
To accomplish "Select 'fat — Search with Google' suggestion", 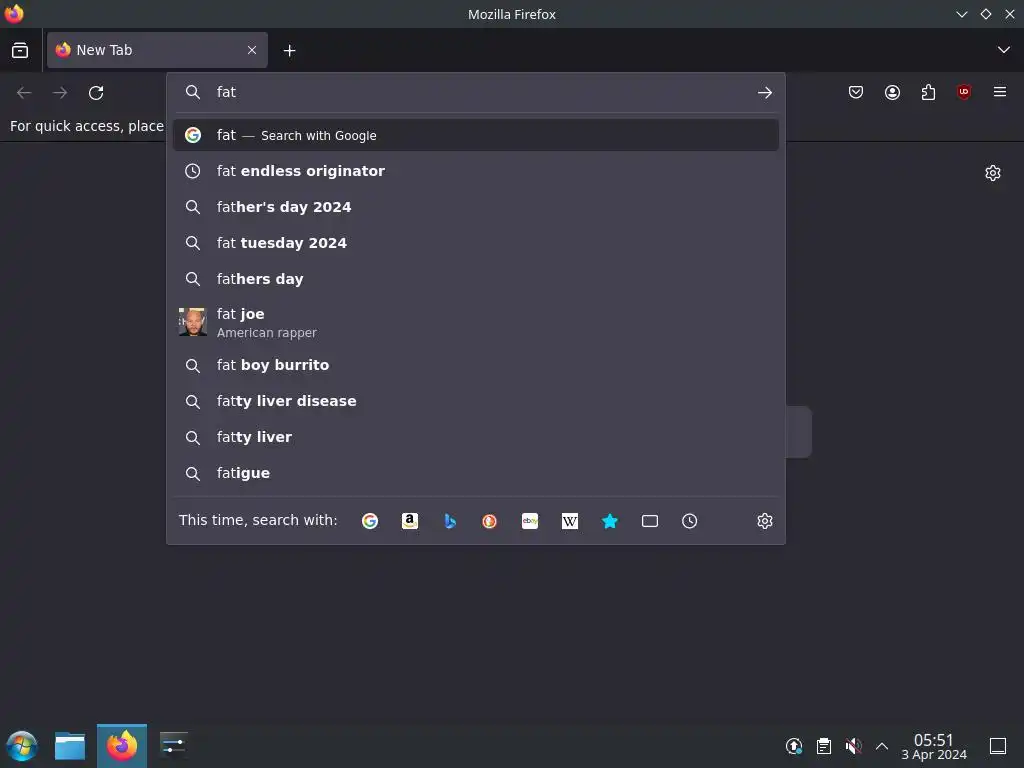I will click(x=476, y=135).
